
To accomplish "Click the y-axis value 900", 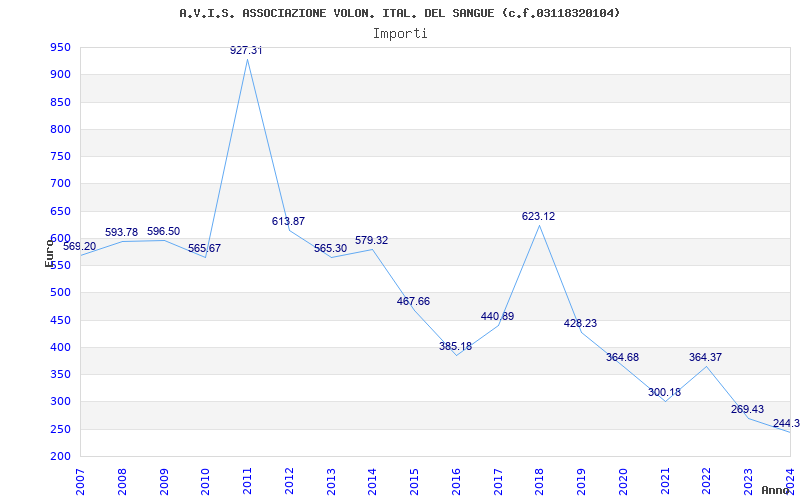I will 60,74.
